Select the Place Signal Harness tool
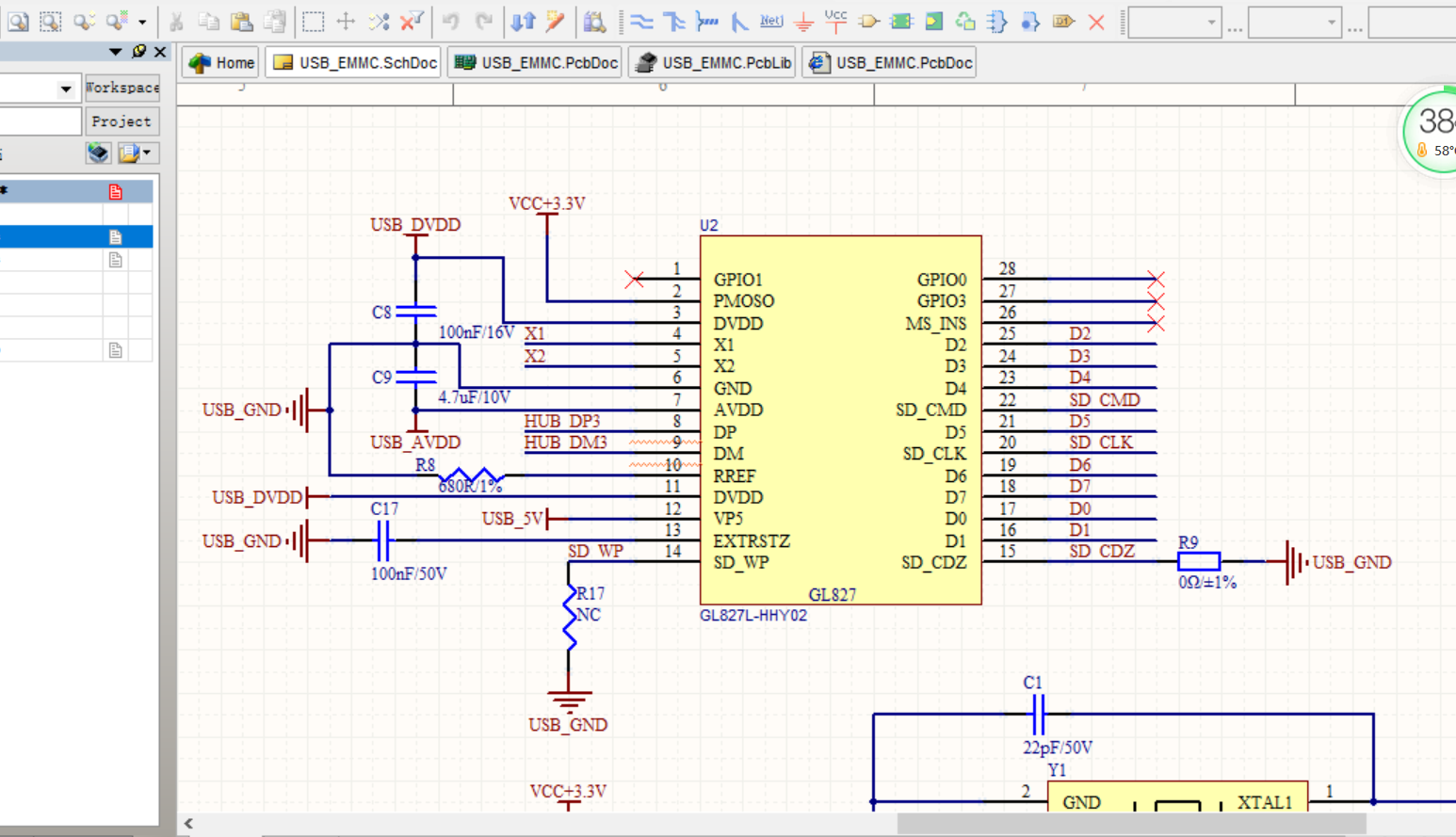Screen dimensions: 1456x837 tap(706, 21)
